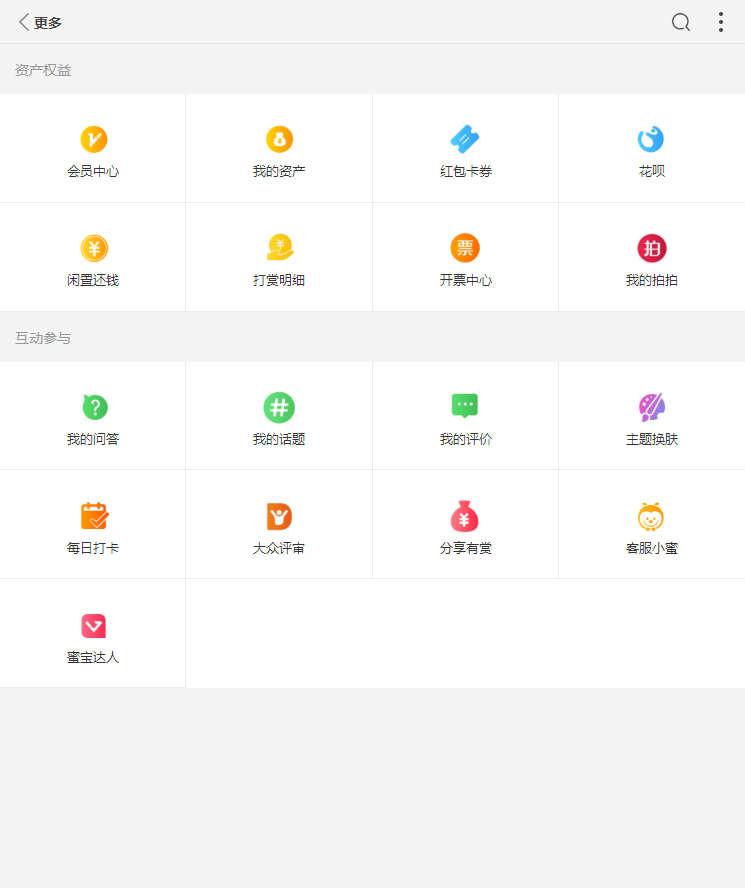Tap the 打赏明细 reward details icon
Screen dimensions: 745x888
(279, 248)
